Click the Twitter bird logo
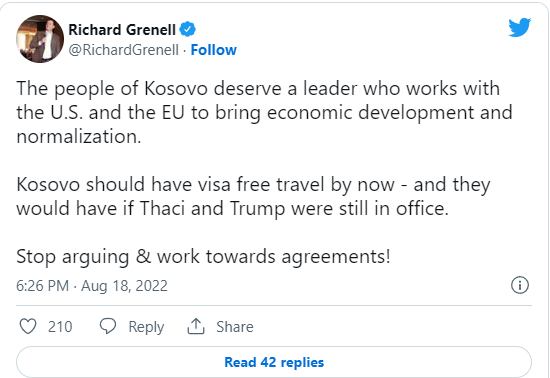 click(519, 27)
